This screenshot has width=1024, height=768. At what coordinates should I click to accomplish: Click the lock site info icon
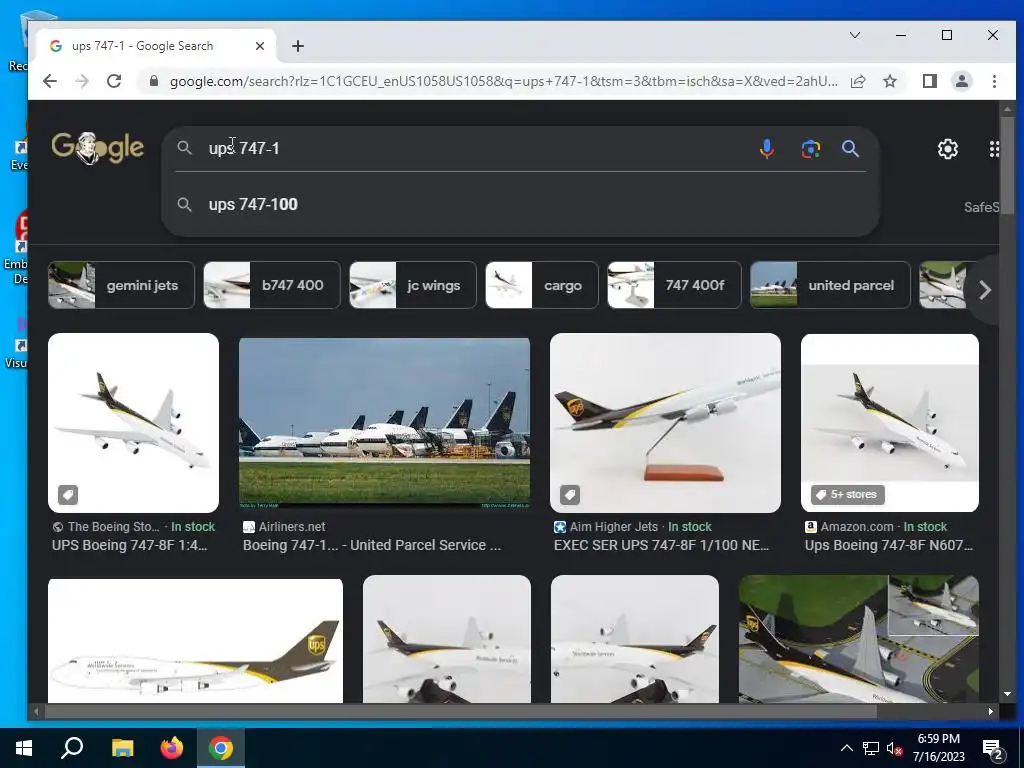[154, 81]
